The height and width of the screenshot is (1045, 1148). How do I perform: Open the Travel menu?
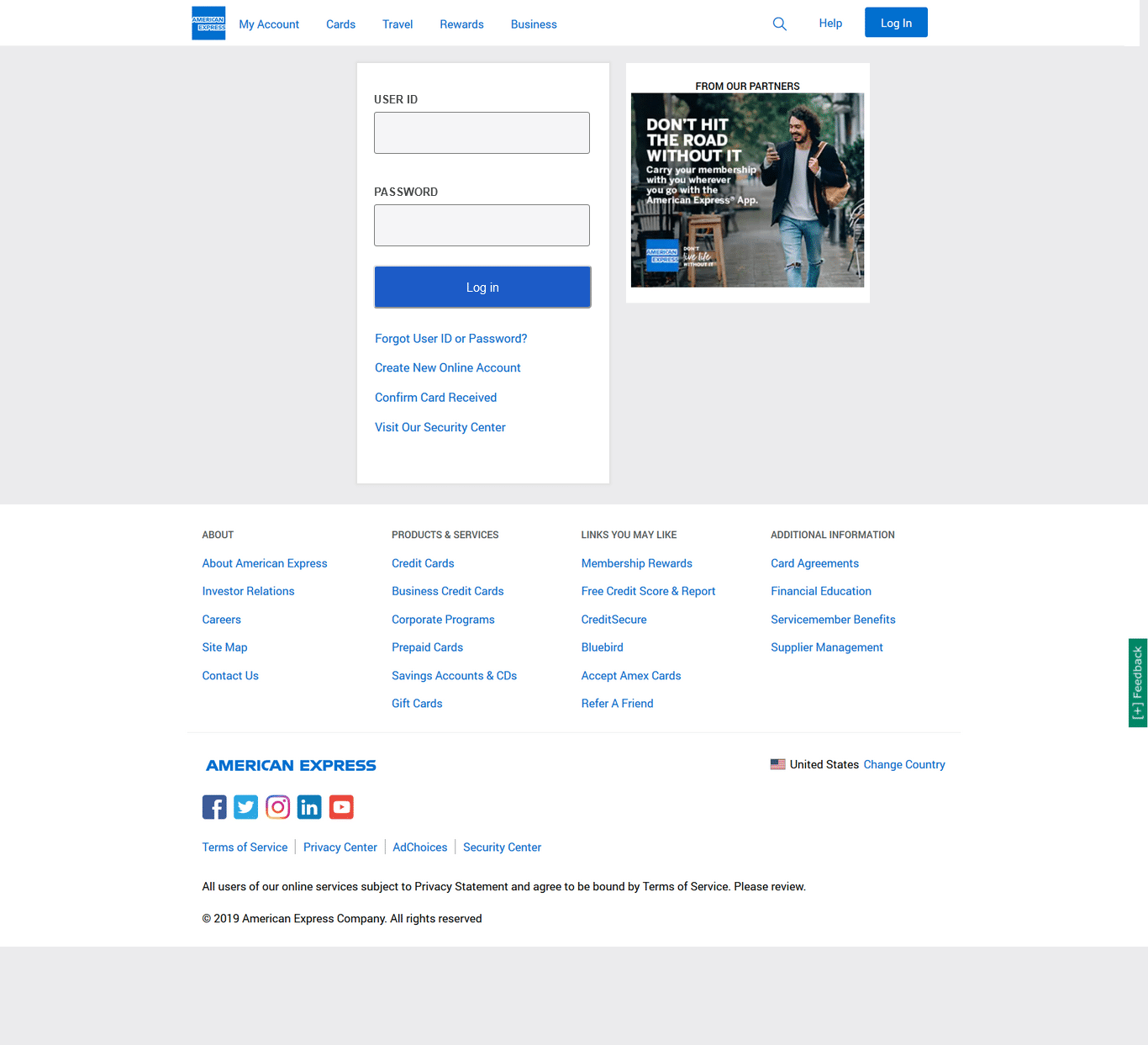398,24
